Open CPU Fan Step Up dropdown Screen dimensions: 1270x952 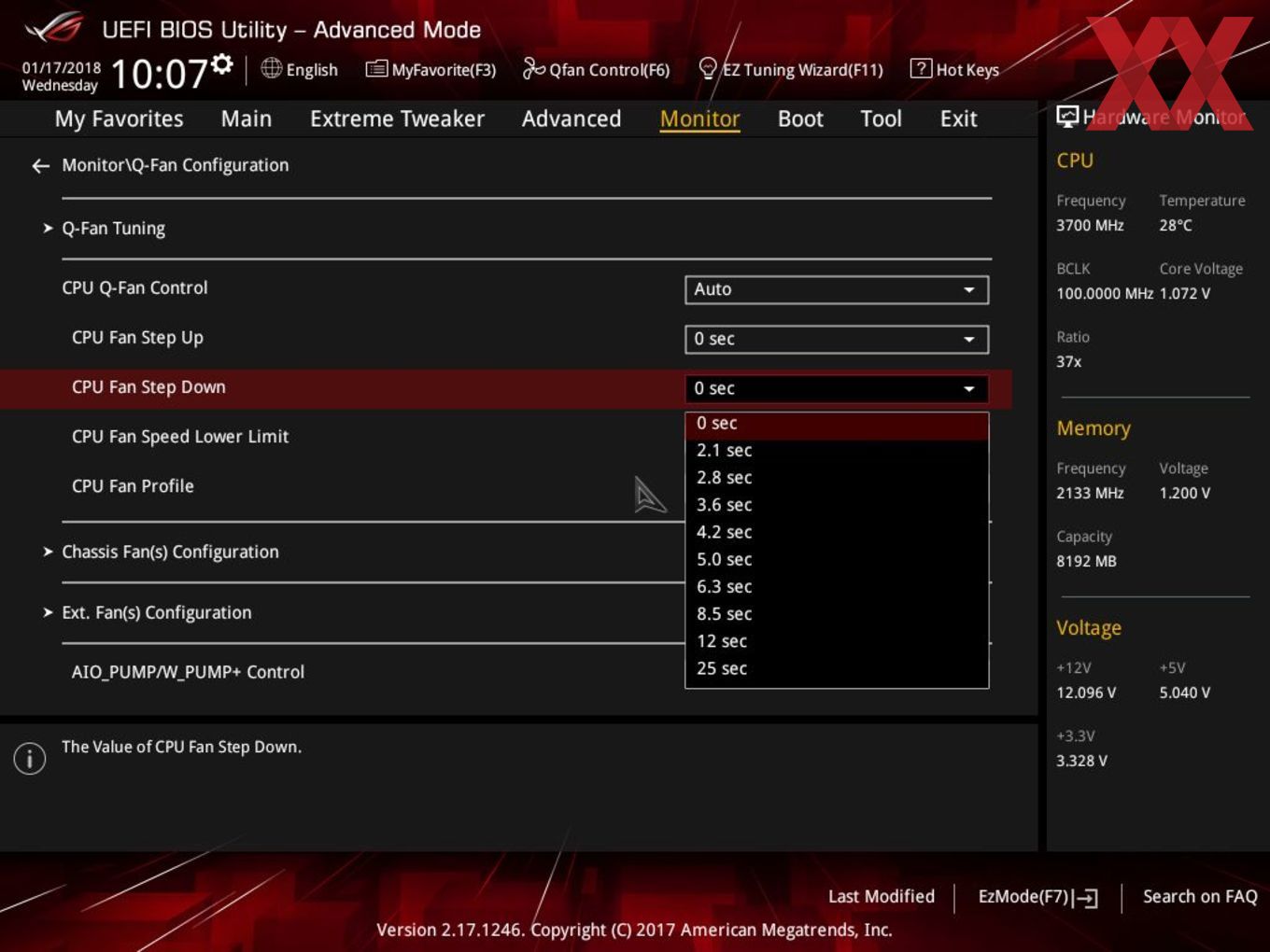click(x=837, y=339)
